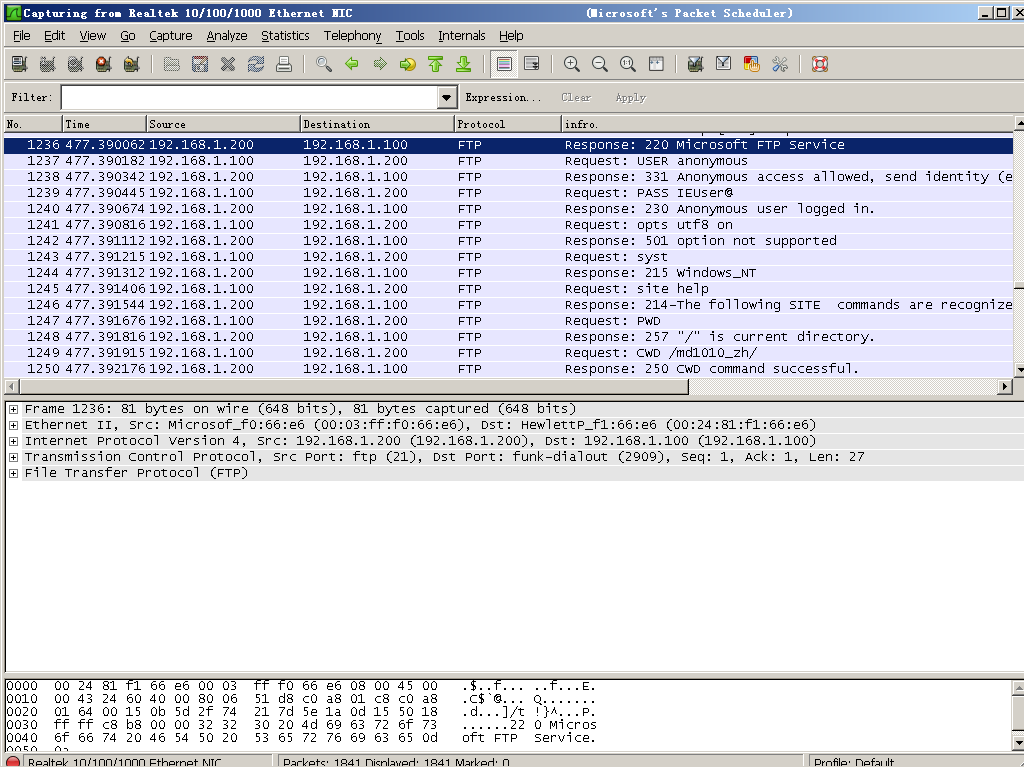Open the Internals menu
The height and width of the screenshot is (768, 1024).
point(462,36)
